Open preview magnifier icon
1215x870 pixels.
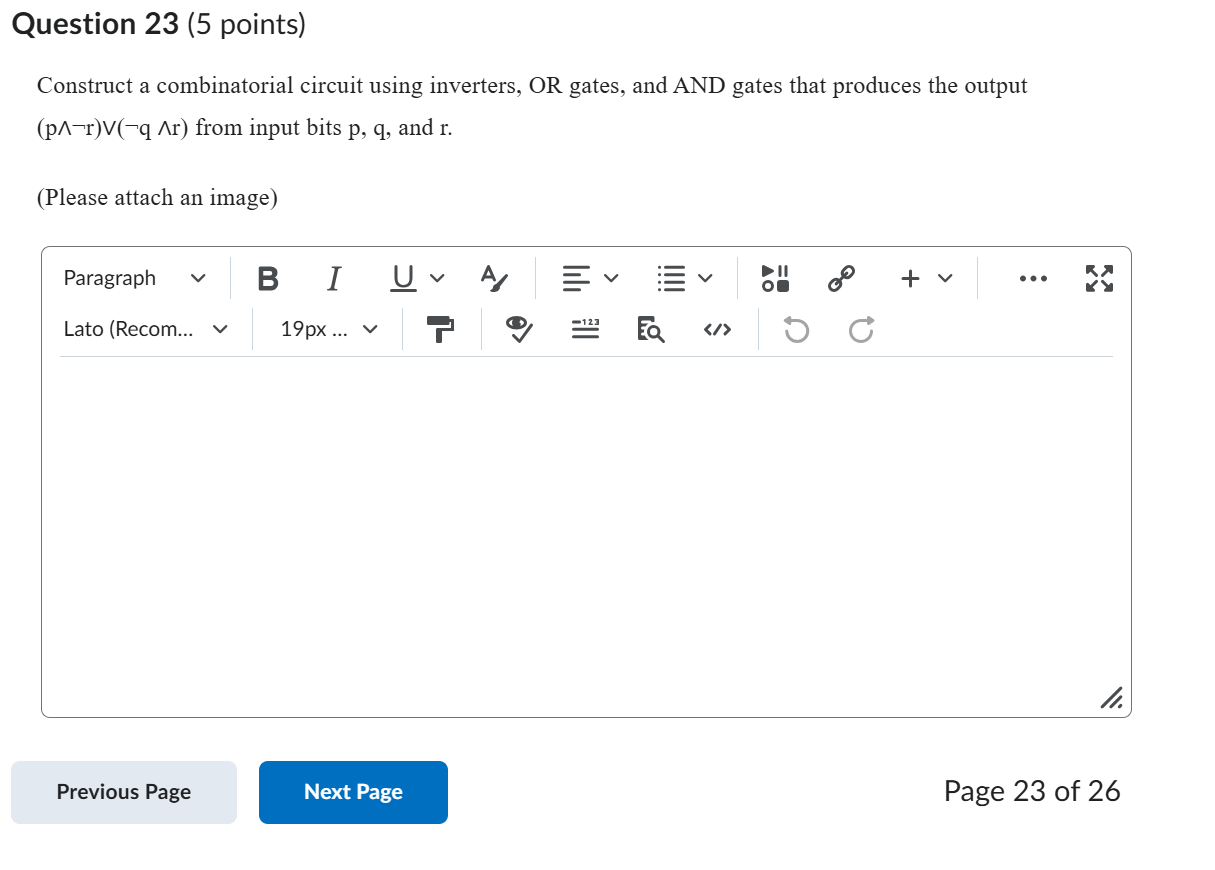[x=652, y=328]
